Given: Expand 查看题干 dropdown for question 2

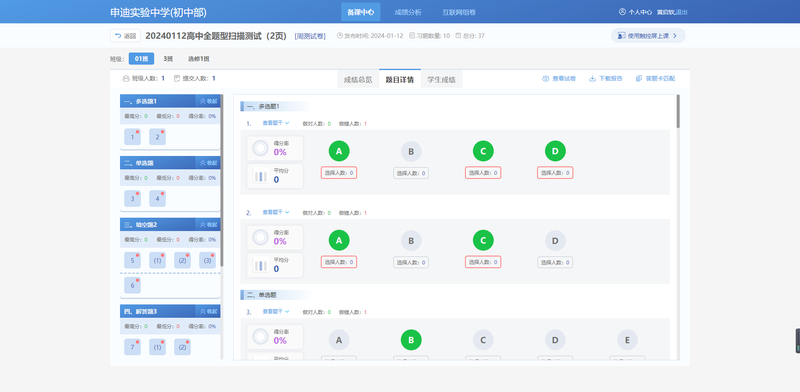Looking at the screenshot, I should (x=276, y=212).
